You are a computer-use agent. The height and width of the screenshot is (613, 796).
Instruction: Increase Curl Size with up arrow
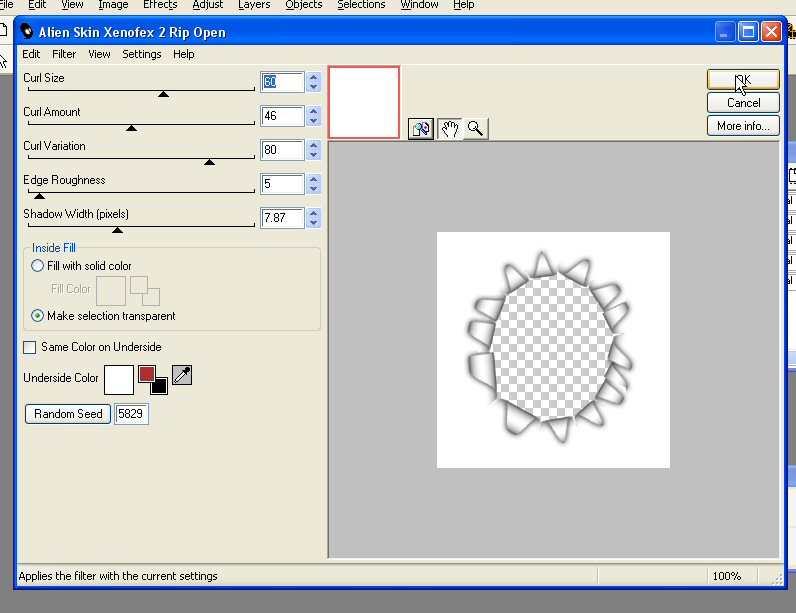(x=314, y=78)
